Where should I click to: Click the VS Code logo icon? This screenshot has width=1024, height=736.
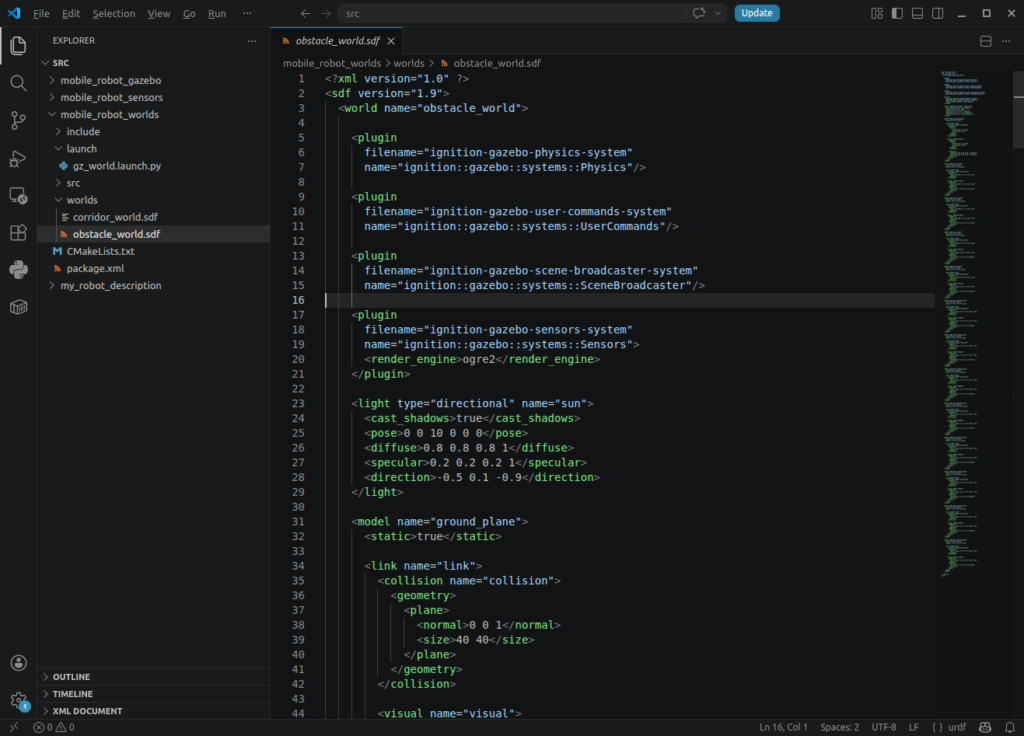(x=14, y=13)
